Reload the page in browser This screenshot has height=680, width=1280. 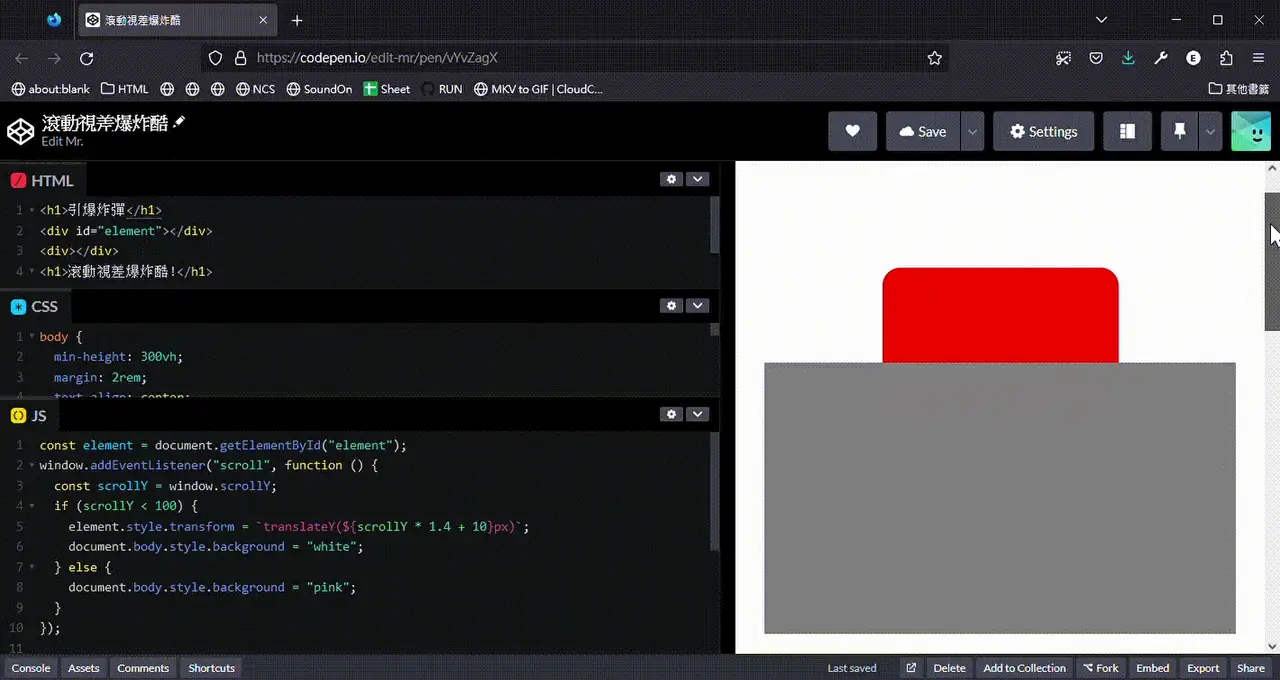87,59
